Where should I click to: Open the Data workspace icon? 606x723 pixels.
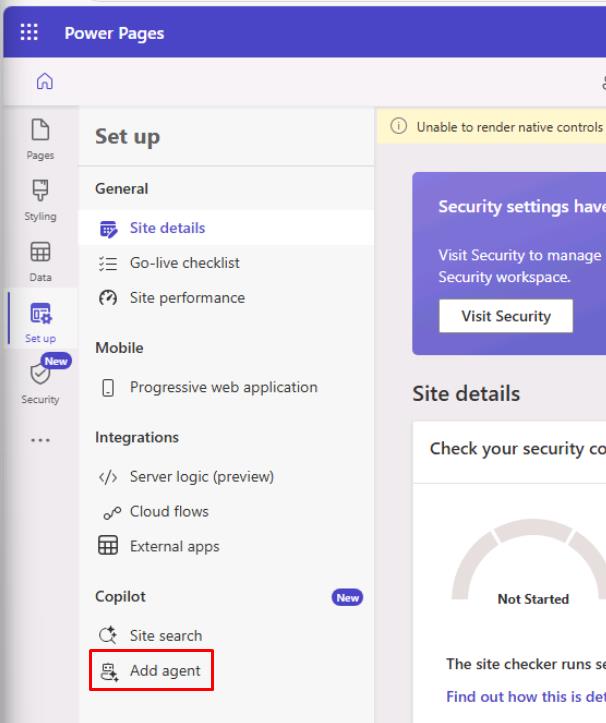(40, 252)
